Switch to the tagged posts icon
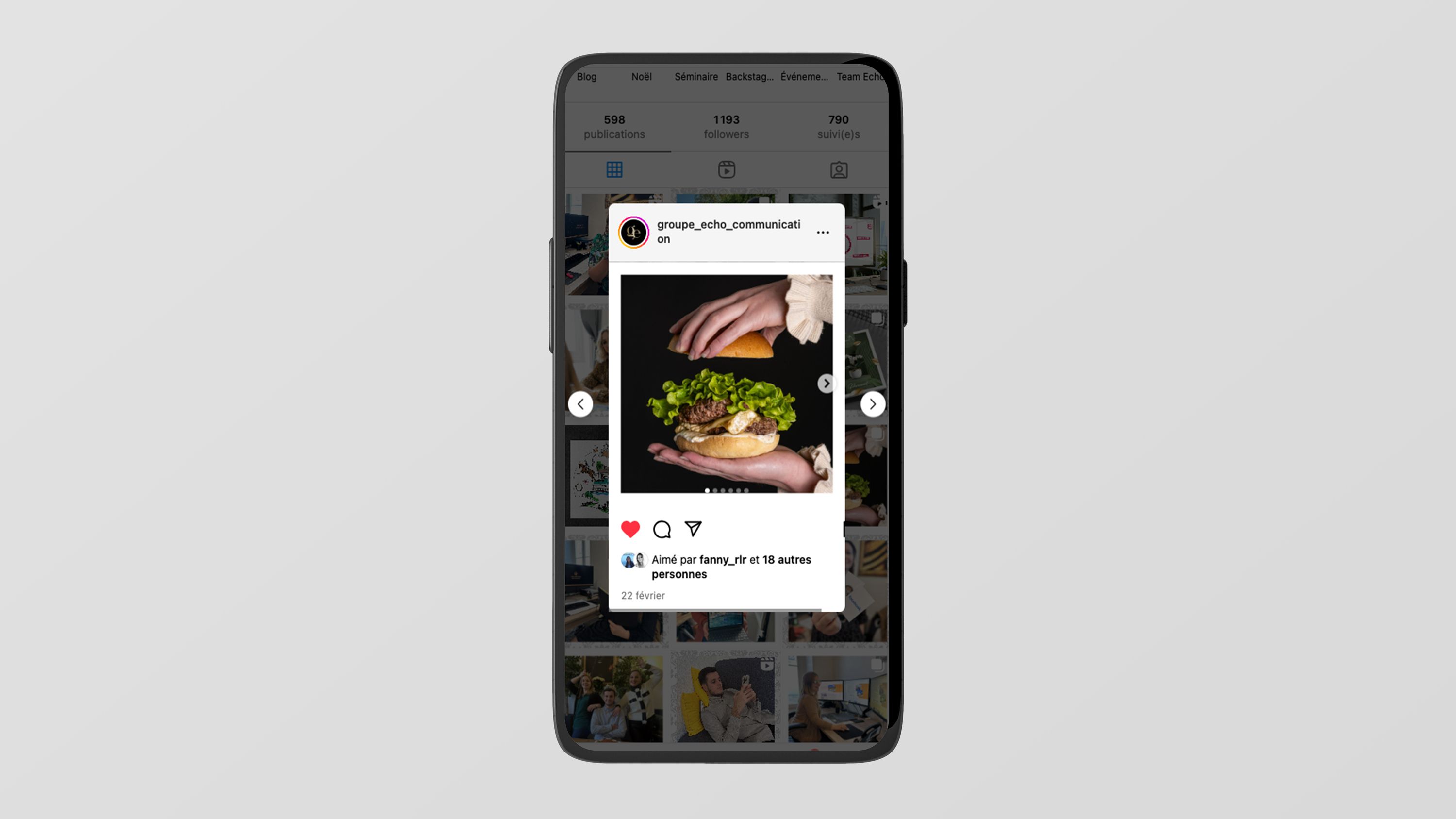The width and height of the screenshot is (1456, 819). click(838, 169)
